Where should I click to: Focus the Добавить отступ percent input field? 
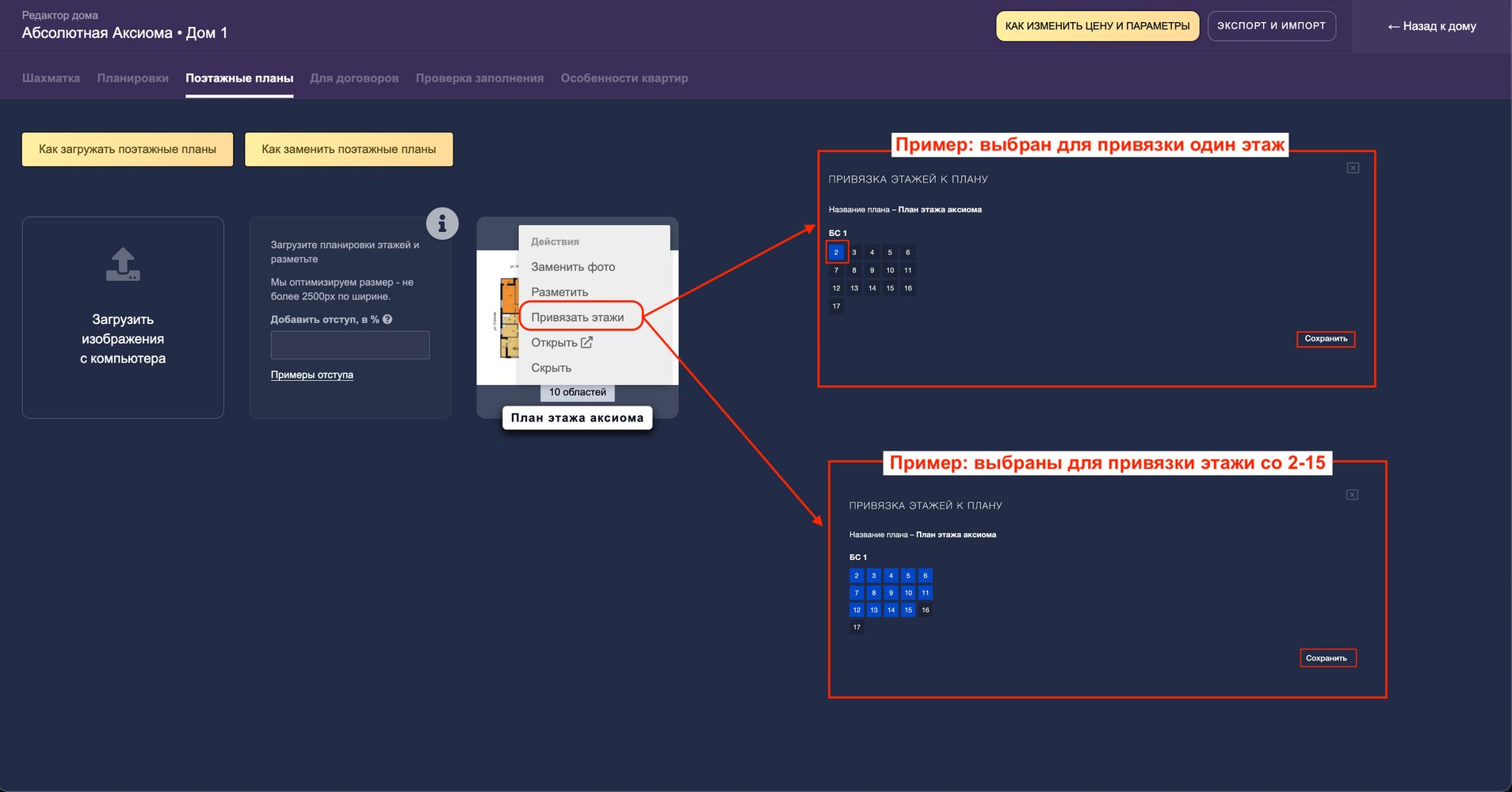tap(350, 345)
